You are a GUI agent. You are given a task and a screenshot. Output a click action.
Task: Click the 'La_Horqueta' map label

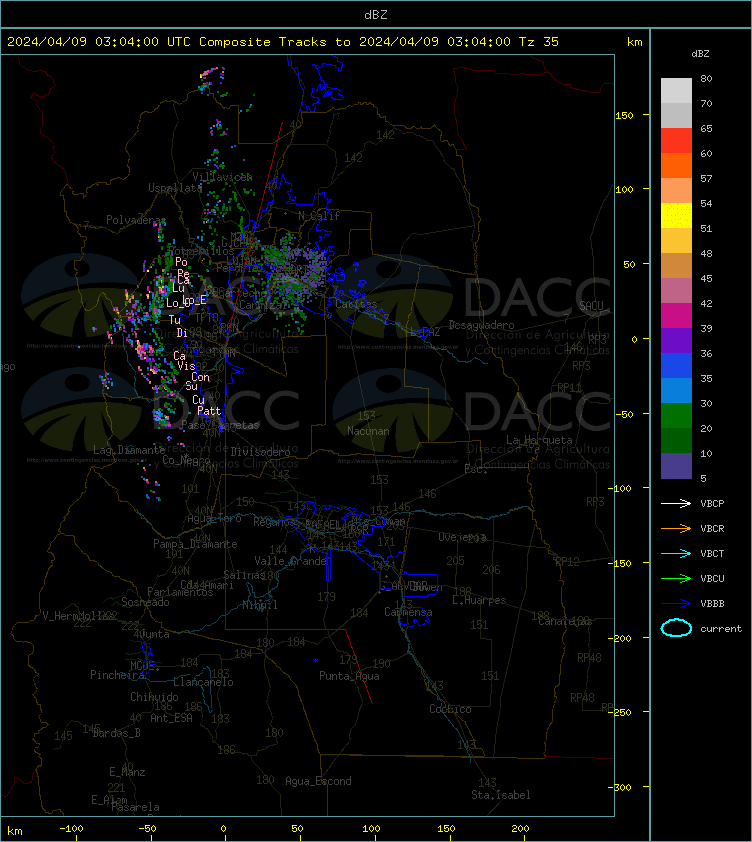point(539,440)
